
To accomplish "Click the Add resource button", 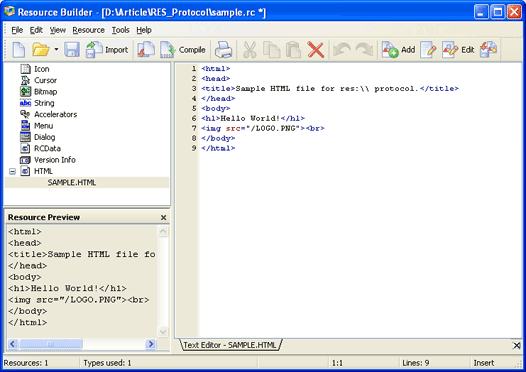I will coord(399,50).
